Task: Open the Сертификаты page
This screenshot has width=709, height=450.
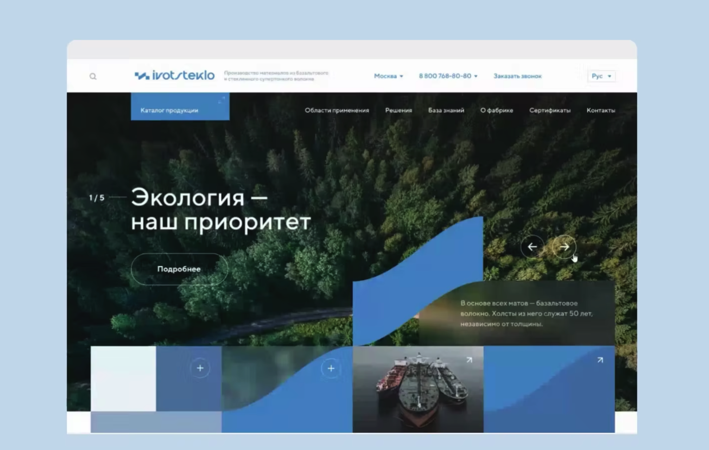Action: coord(550,110)
